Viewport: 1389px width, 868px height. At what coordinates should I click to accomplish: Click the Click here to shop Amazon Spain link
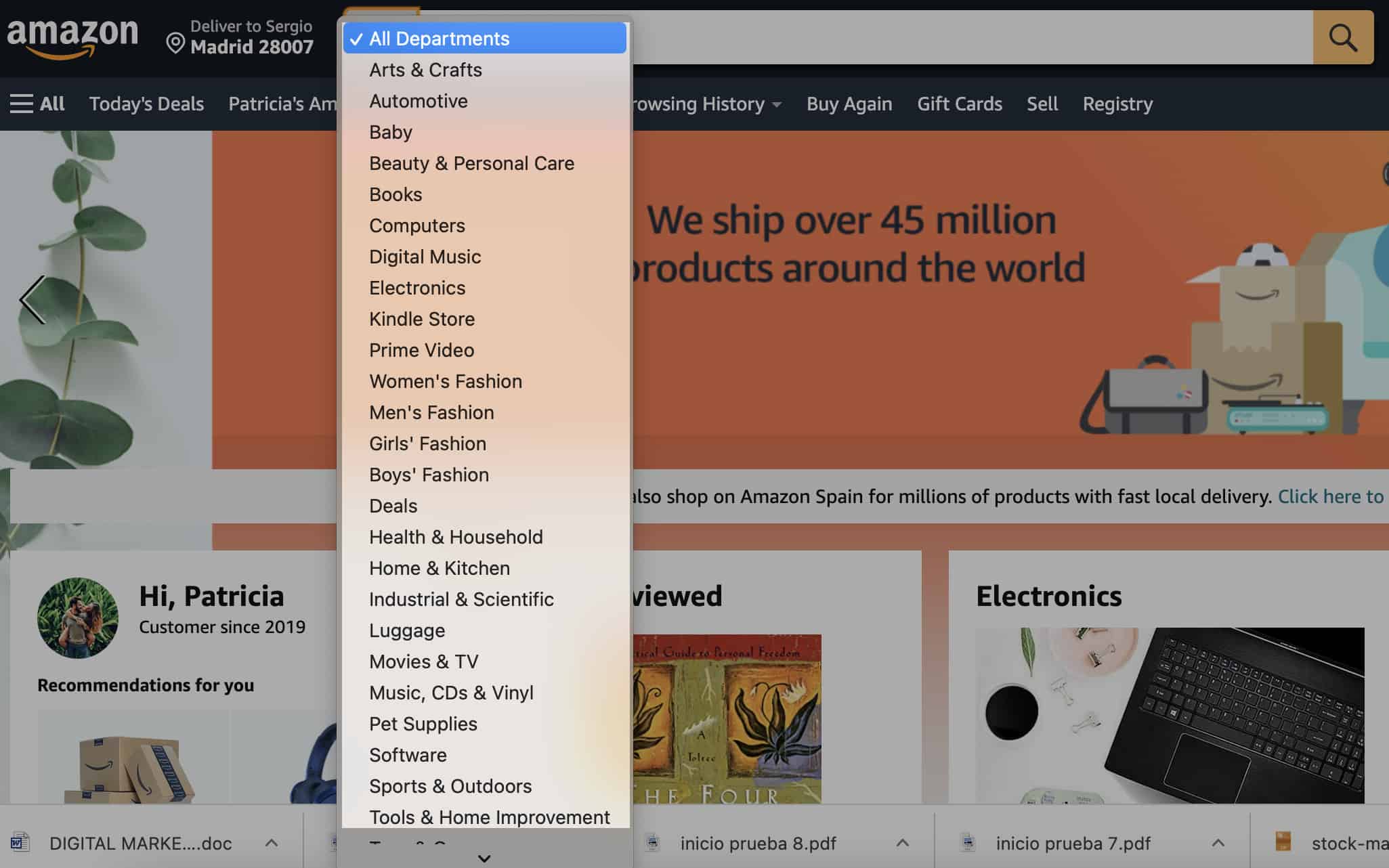1331,496
